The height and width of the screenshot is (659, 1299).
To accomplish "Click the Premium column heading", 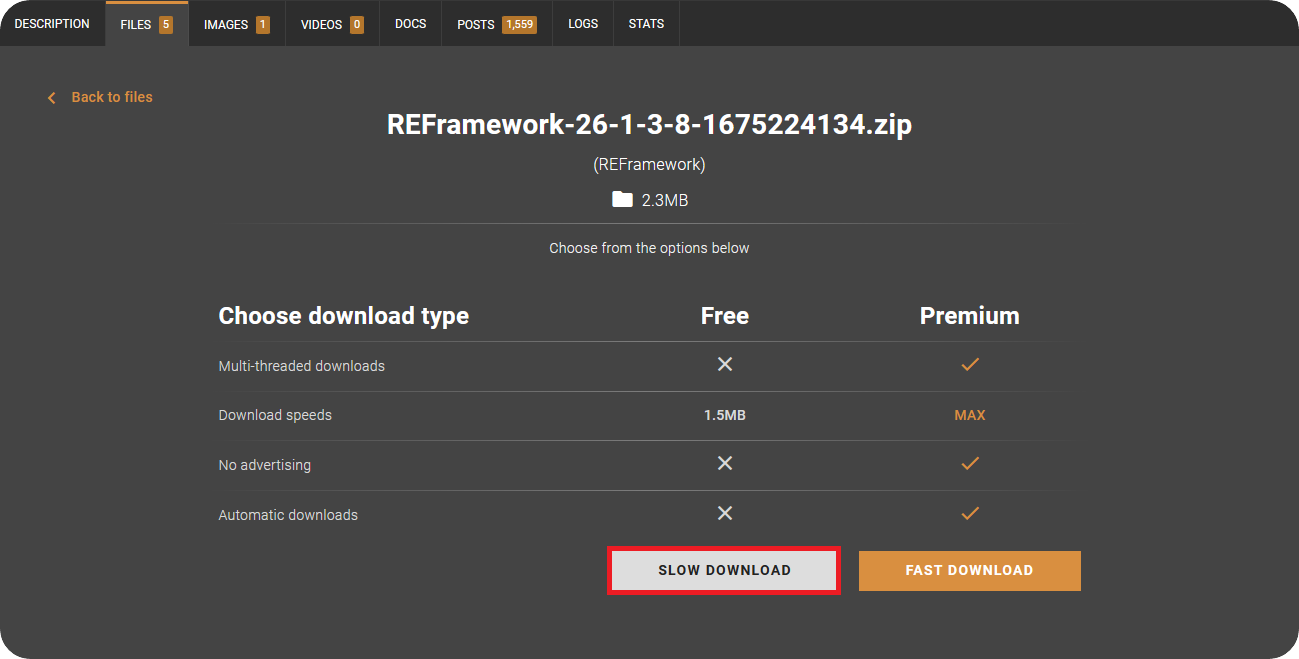I will tap(970, 316).
